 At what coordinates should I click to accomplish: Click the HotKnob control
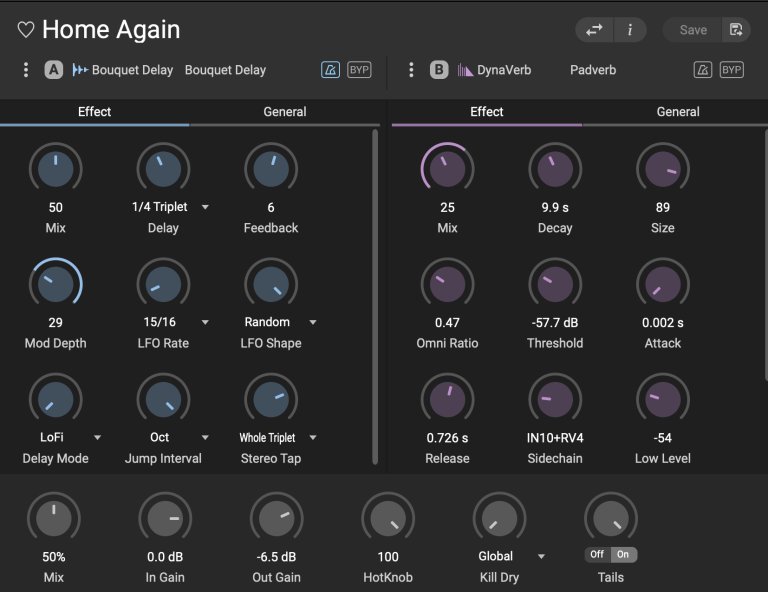pos(388,519)
